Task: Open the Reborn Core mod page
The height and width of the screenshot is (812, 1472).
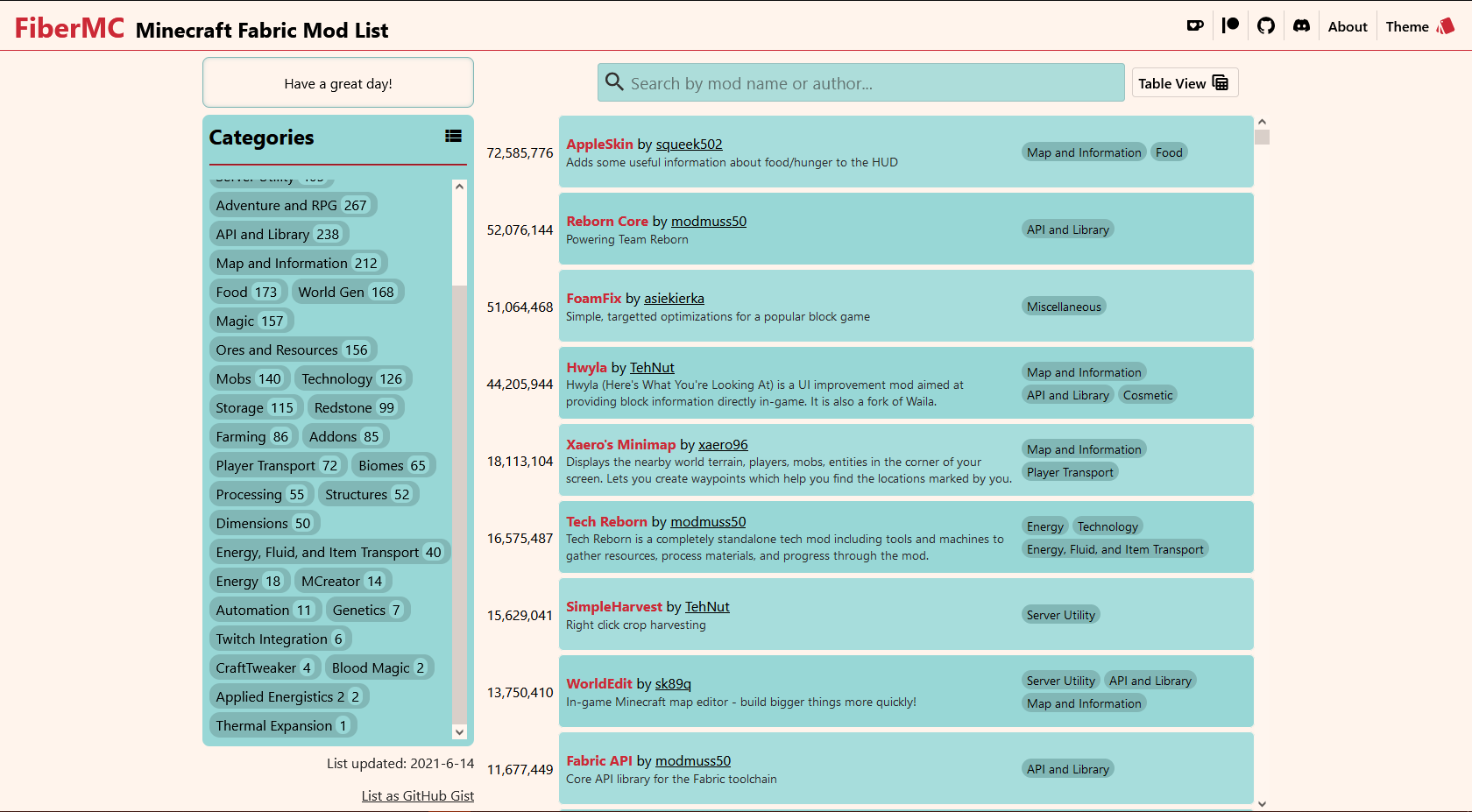Action: (607, 221)
